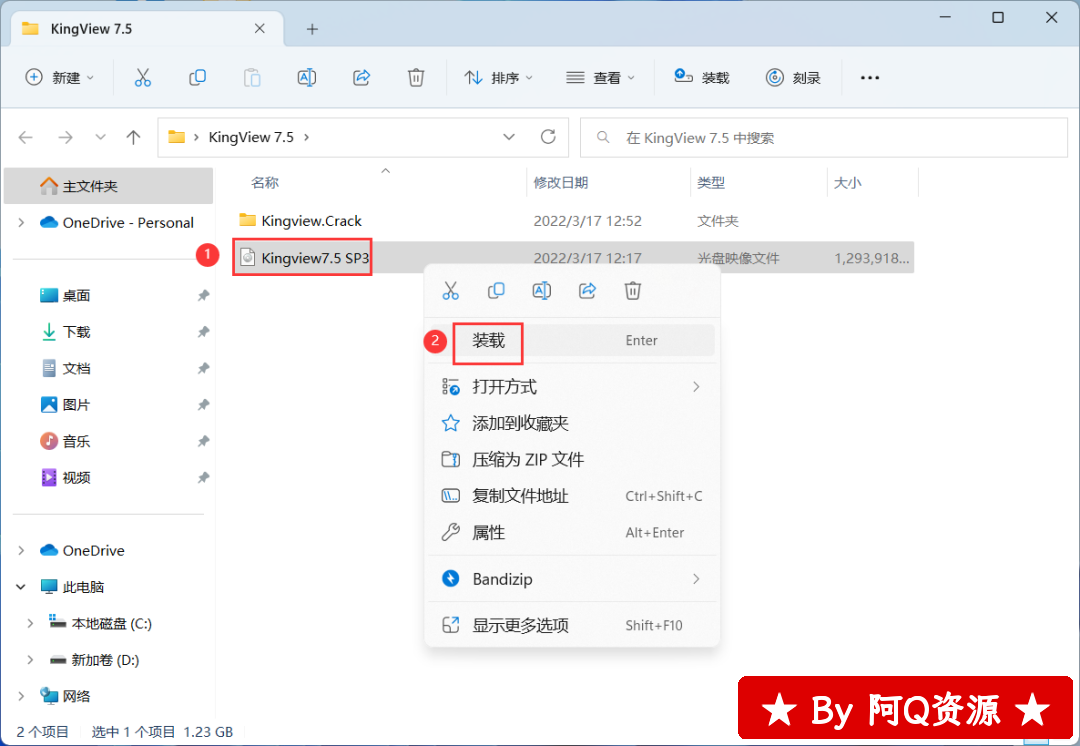Choose 属性 (Properties) from the context menu

(x=572, y=532)
